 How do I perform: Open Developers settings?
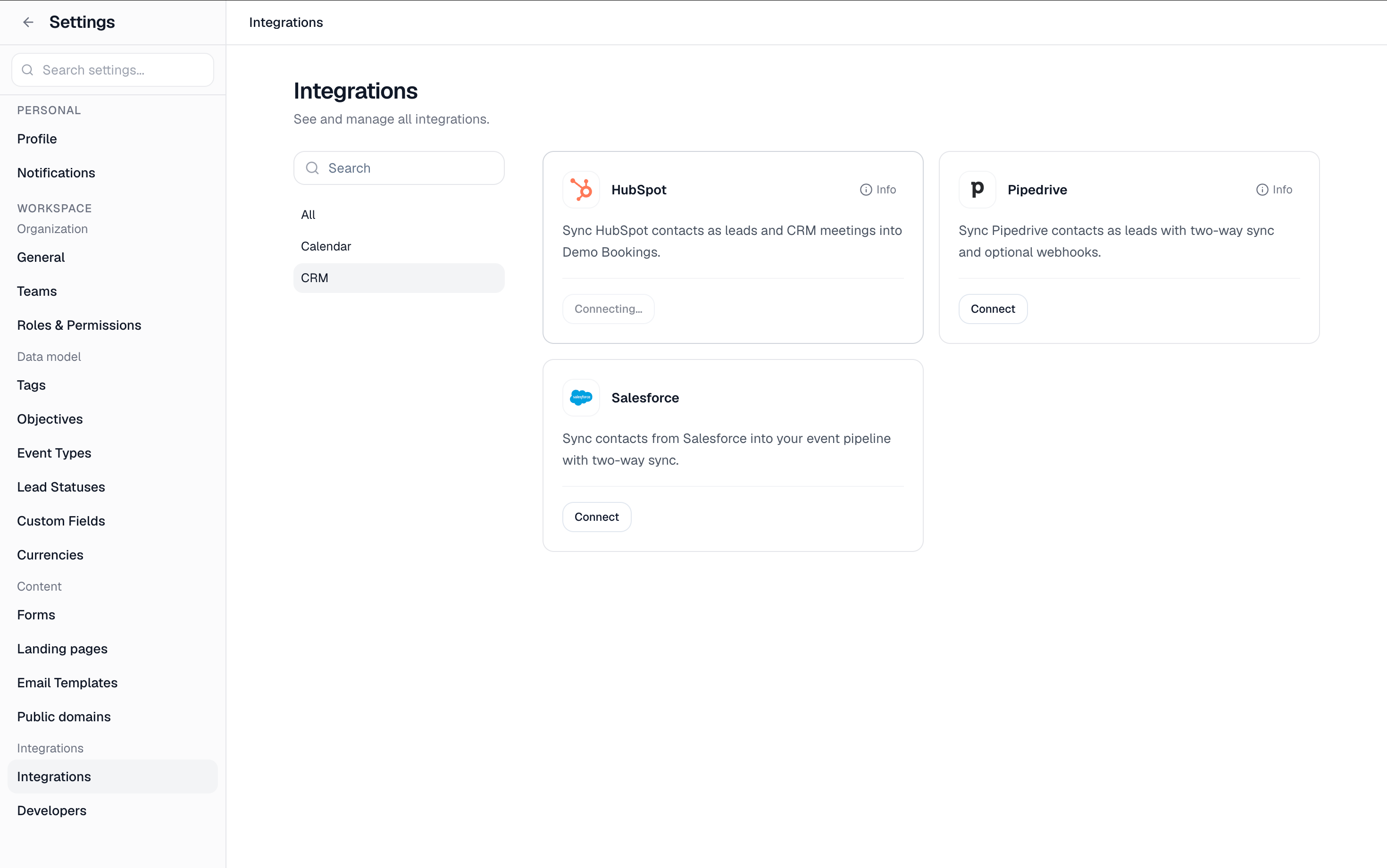coord(113,810)
